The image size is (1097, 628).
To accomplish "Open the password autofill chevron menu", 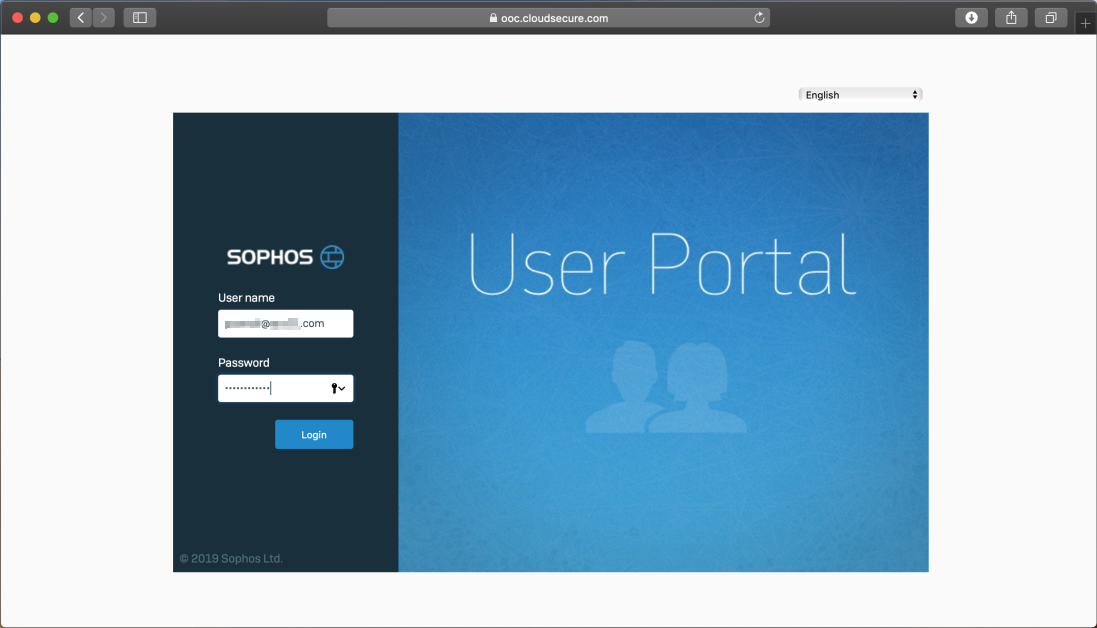I will point(342,388).
